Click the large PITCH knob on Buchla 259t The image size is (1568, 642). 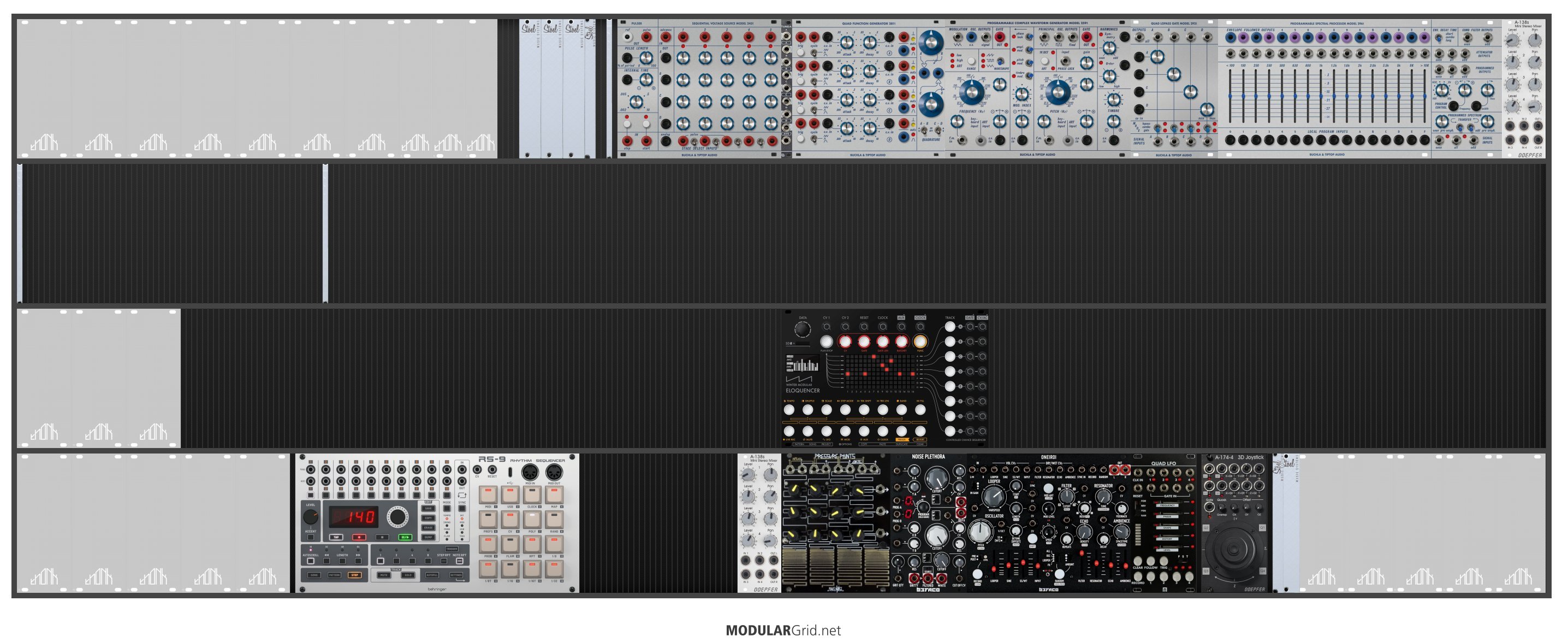[x=1058, y=92]
